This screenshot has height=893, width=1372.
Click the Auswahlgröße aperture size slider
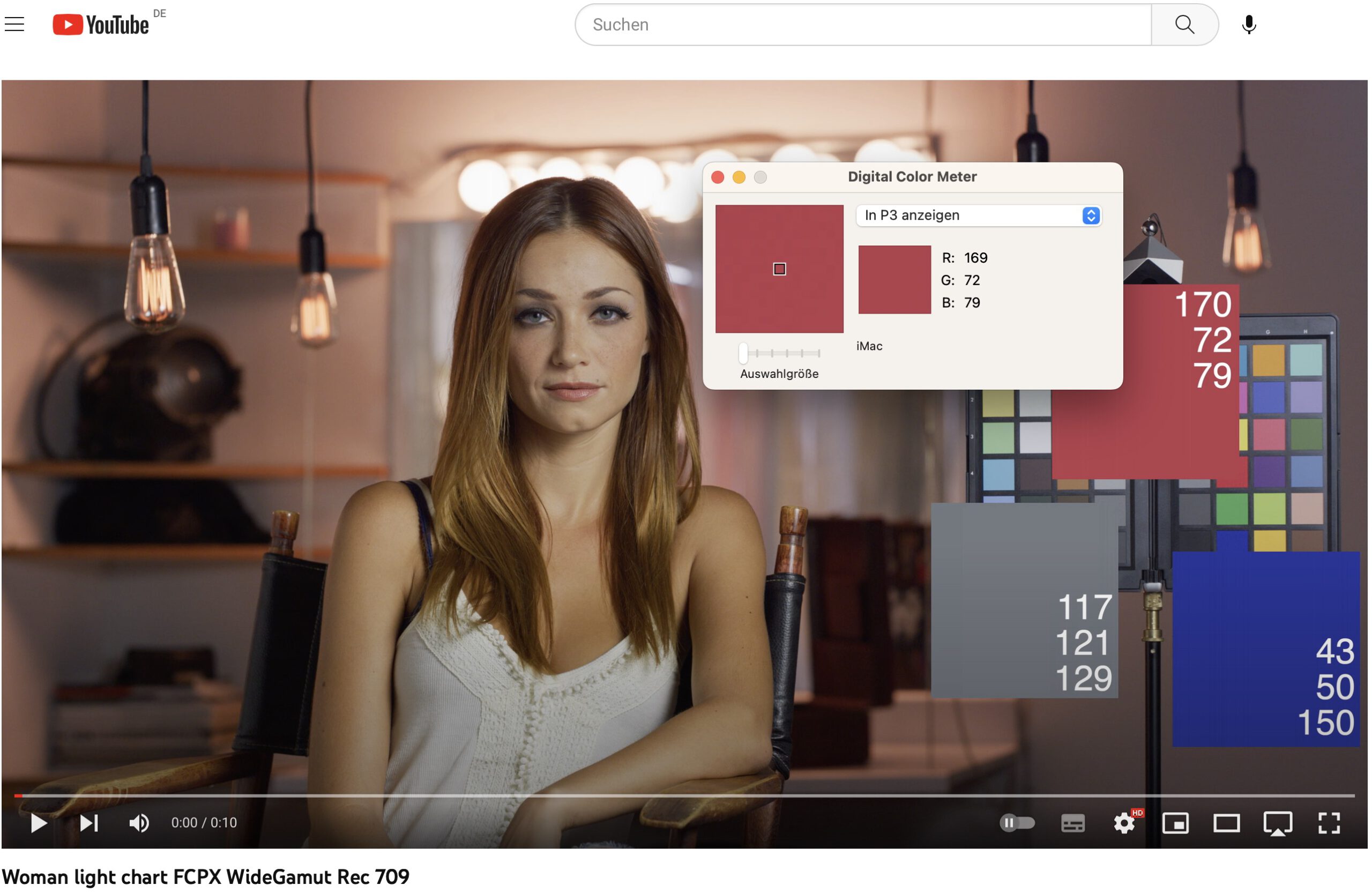[x=780, y=353]
